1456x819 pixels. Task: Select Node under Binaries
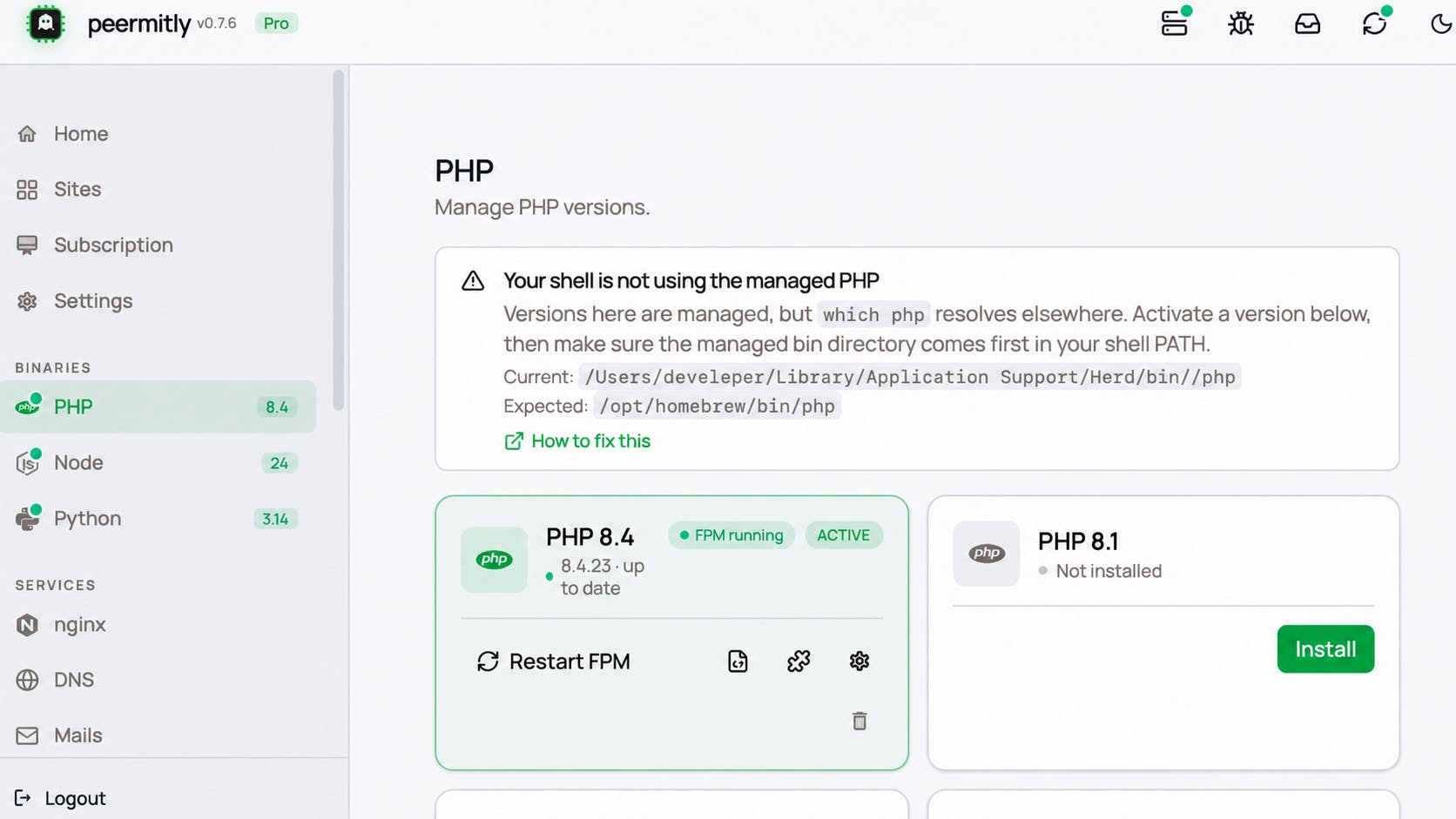point(158,462)
